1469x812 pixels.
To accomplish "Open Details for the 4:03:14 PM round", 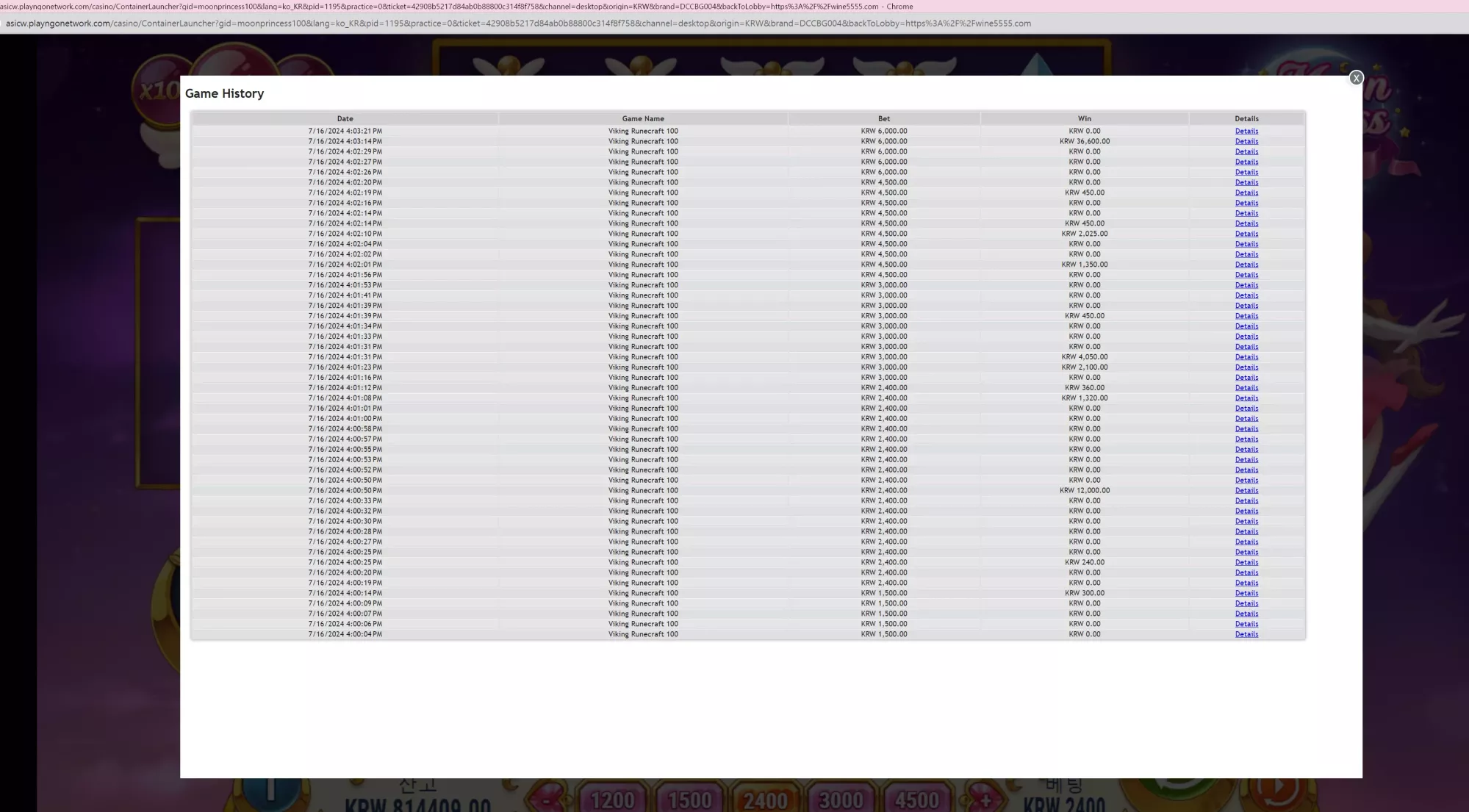I will [x=1246, y=141].
